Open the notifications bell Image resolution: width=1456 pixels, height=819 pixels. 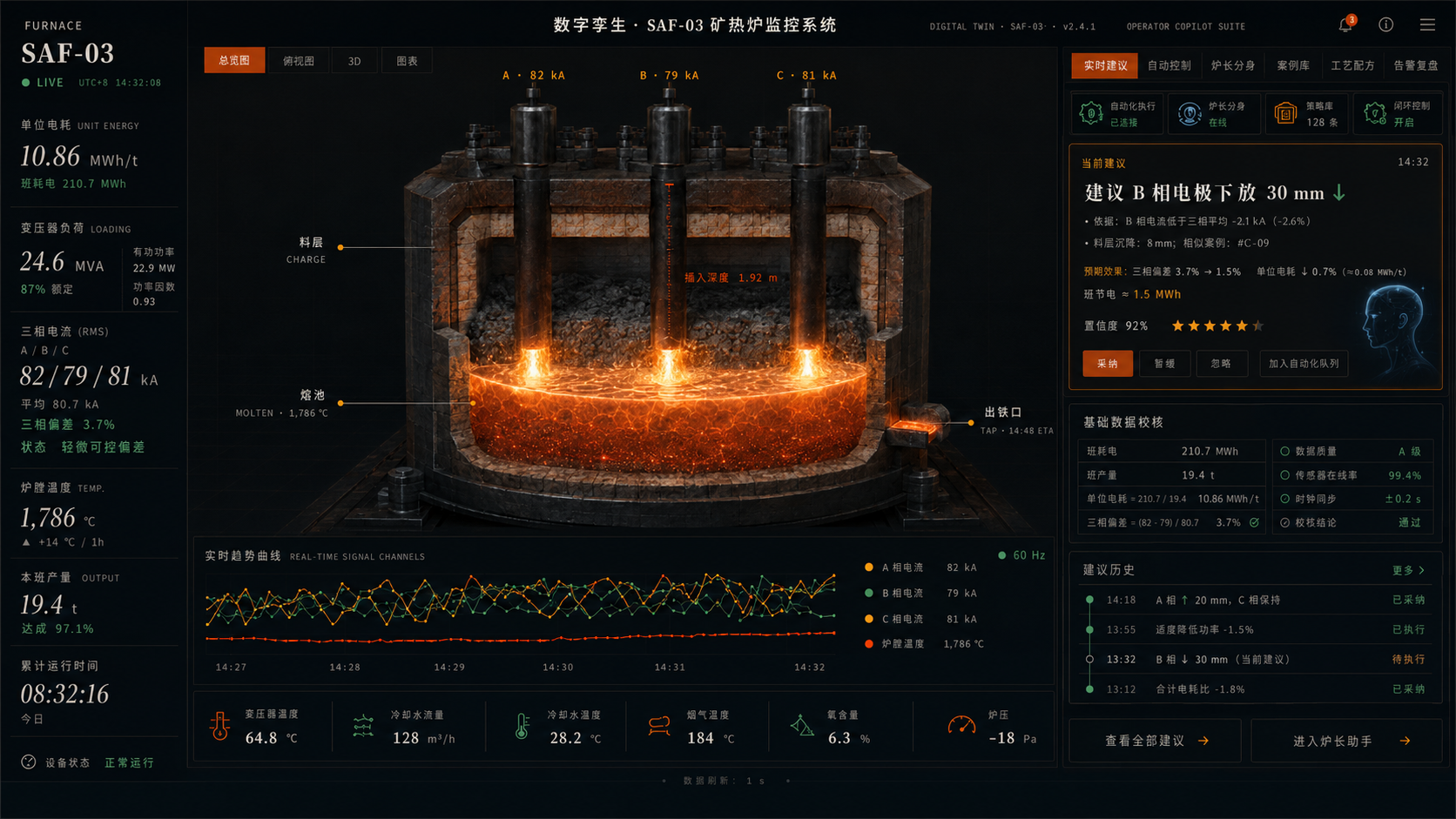pos(1345,25)
